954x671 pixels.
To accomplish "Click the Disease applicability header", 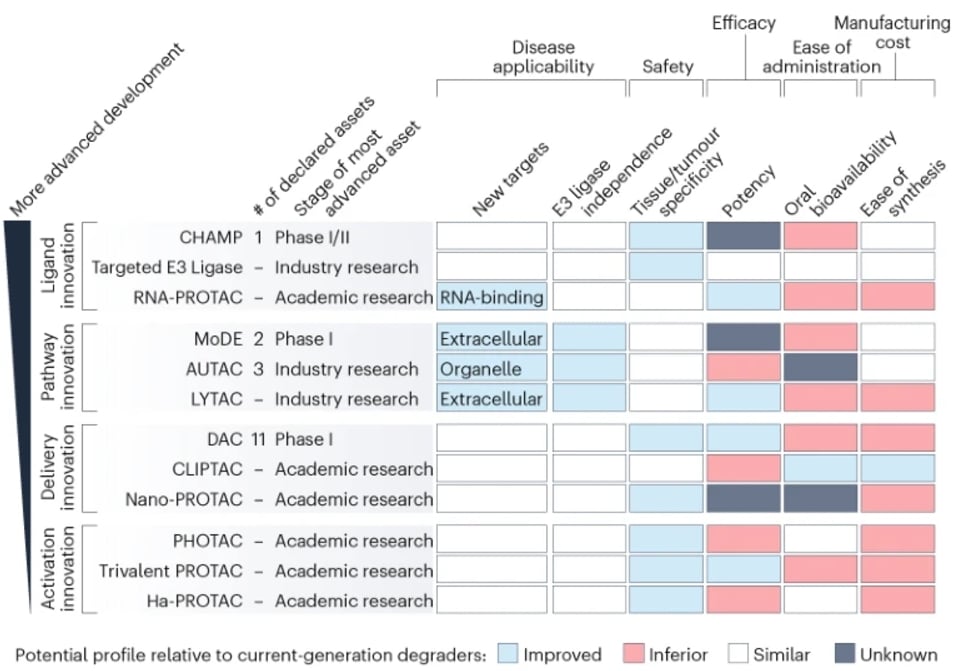I will point(543,57).
